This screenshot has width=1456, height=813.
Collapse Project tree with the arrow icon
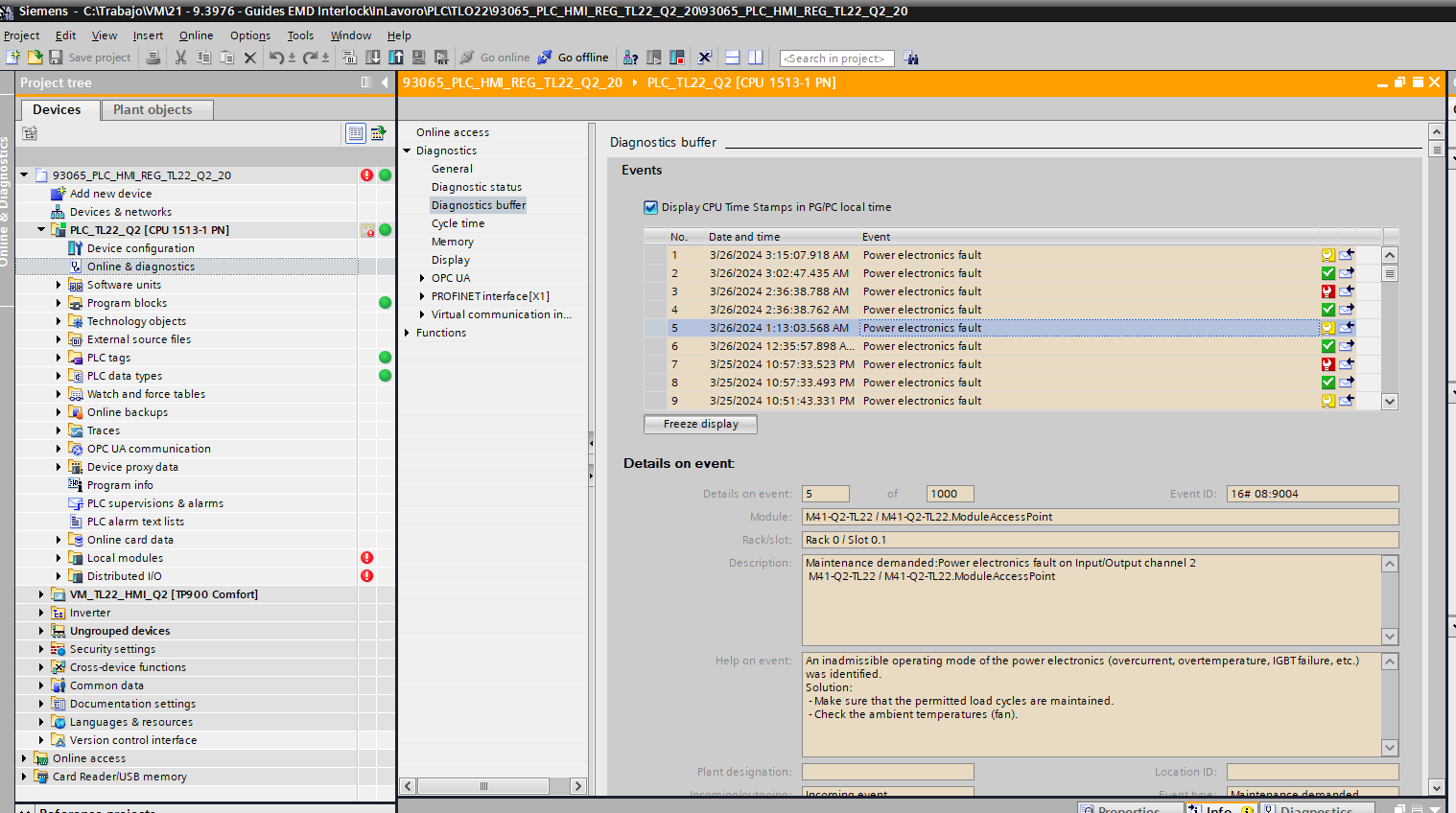click(x=385, y=82)
